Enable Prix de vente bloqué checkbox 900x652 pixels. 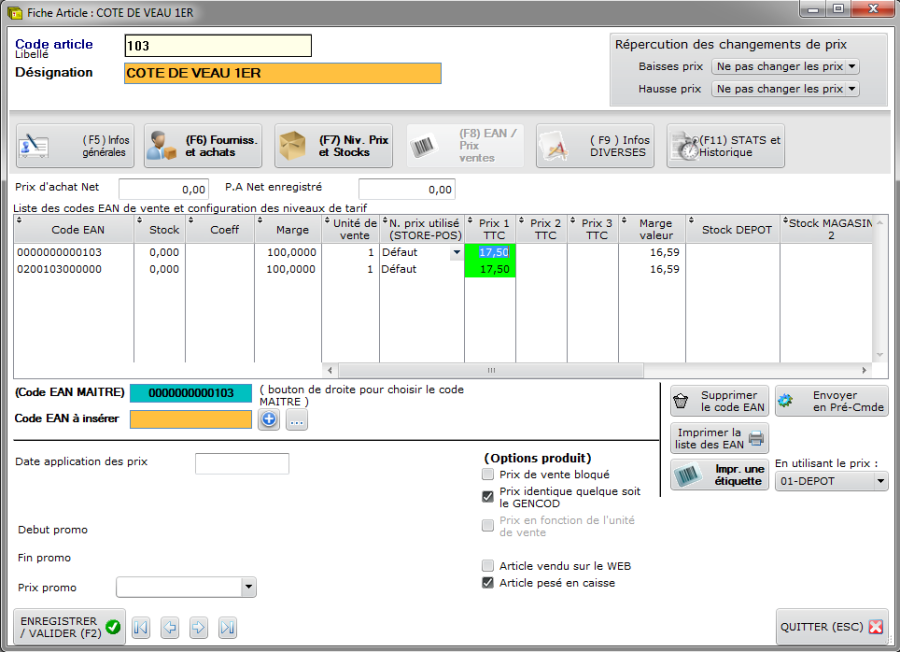(x=488, y=475)
